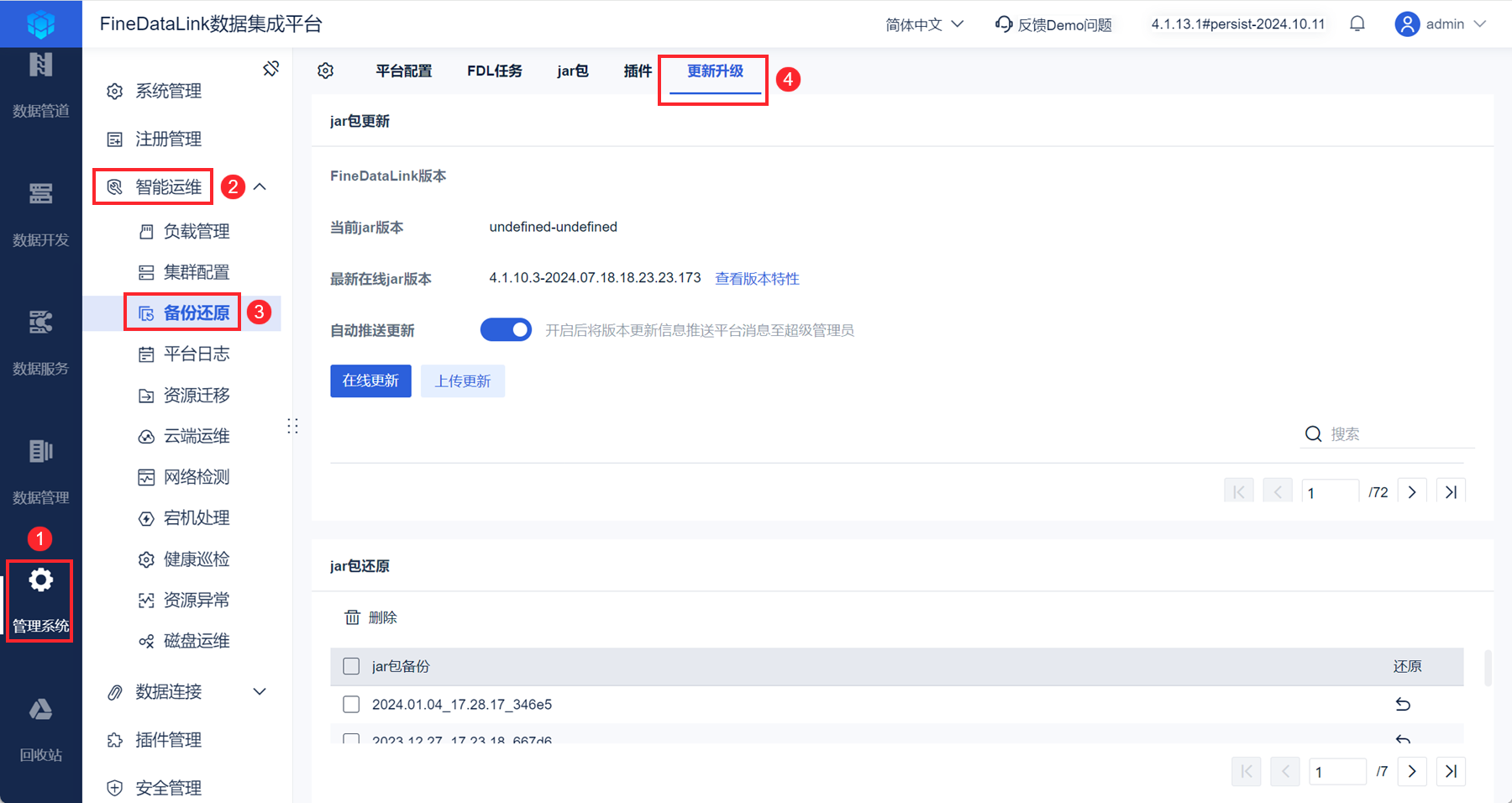This screenshot has height=803, width=1512.
Task: Open 平台日志 in the sidebar
Action: [197, 354]
